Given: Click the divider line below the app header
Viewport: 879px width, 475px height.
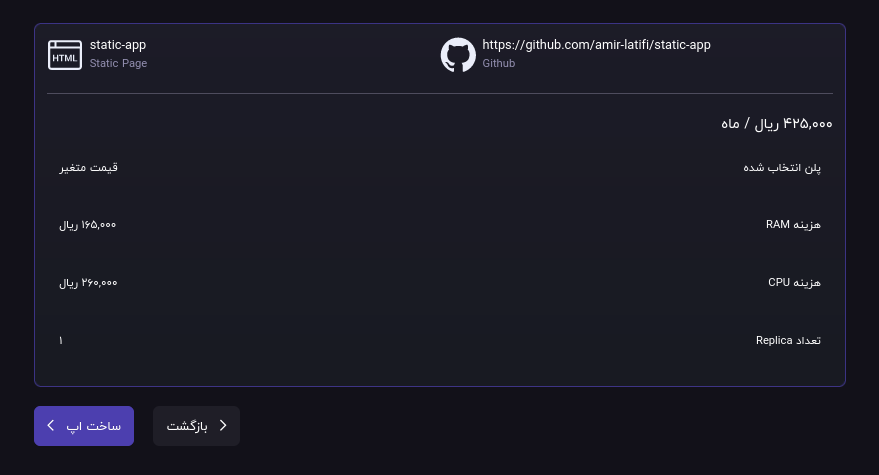Looking at the screenshot, I should pyautogui.click(x=440, y=94).
